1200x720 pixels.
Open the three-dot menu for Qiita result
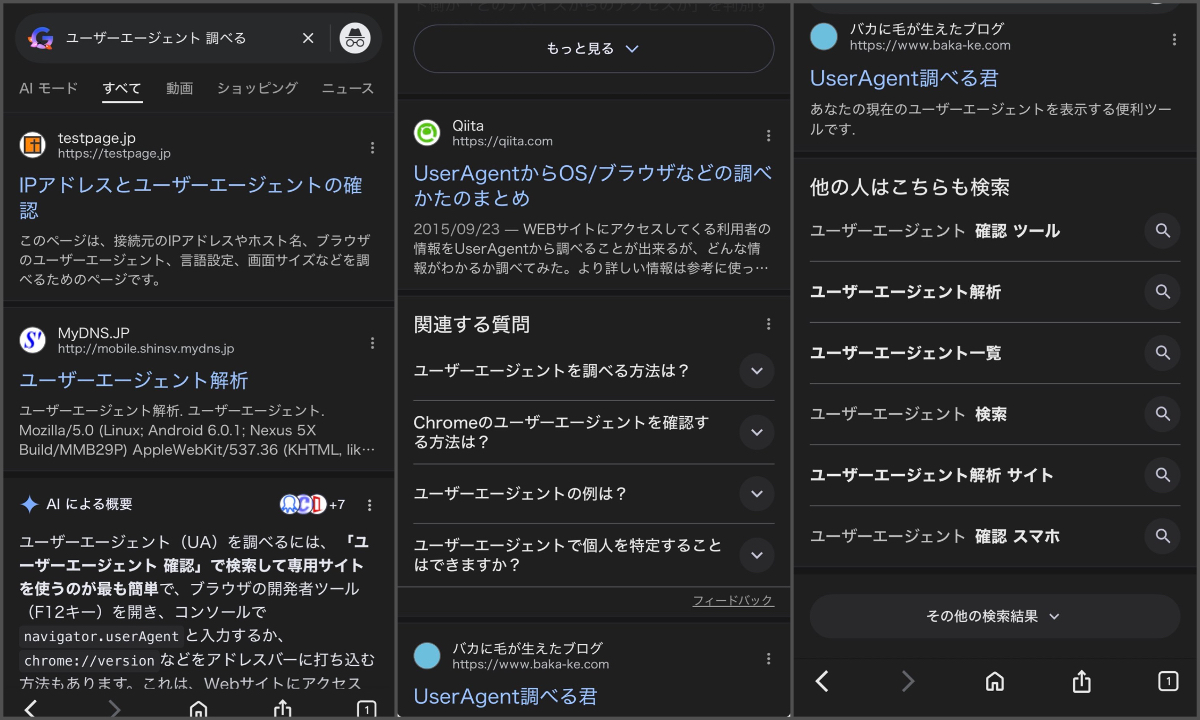[x=768, y=135]
